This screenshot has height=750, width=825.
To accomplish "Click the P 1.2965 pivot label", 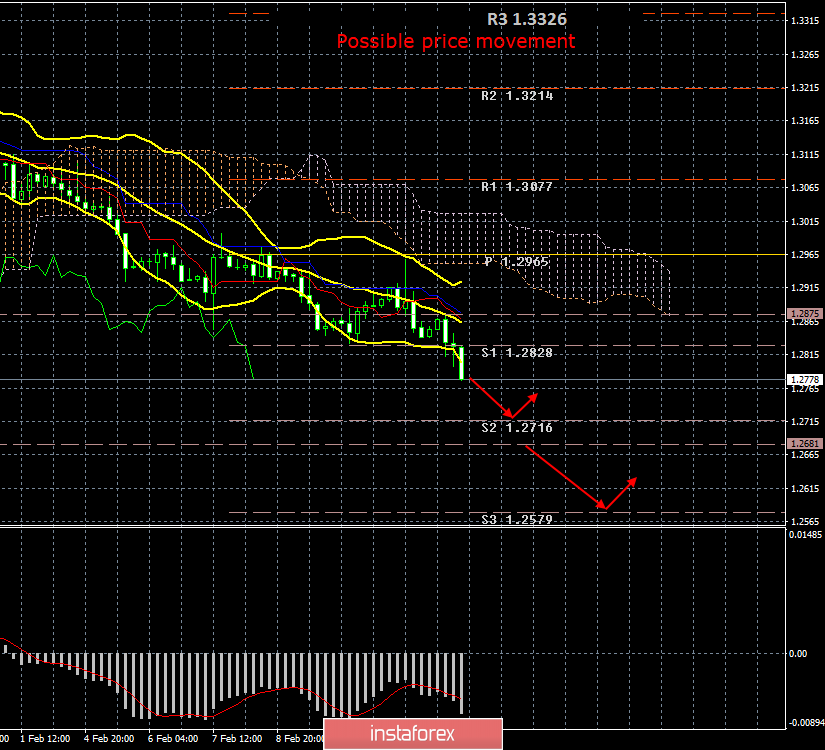I will [517, 262].
